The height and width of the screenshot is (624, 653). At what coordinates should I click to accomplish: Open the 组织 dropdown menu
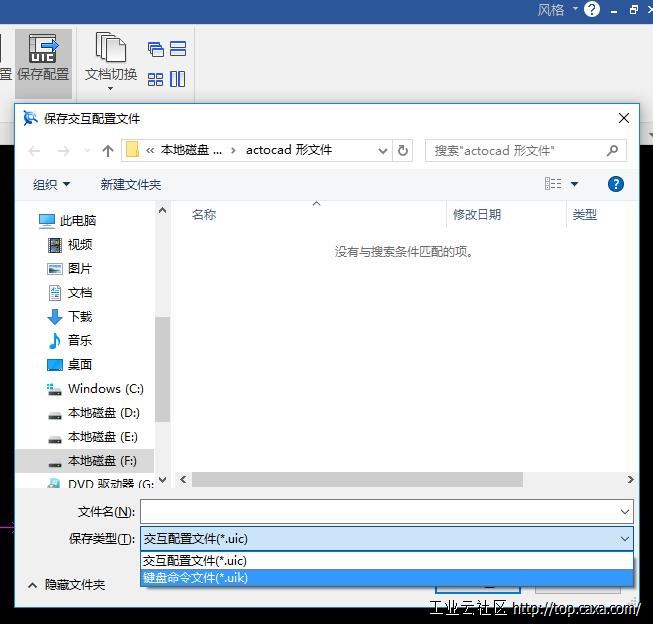point(51,184)
